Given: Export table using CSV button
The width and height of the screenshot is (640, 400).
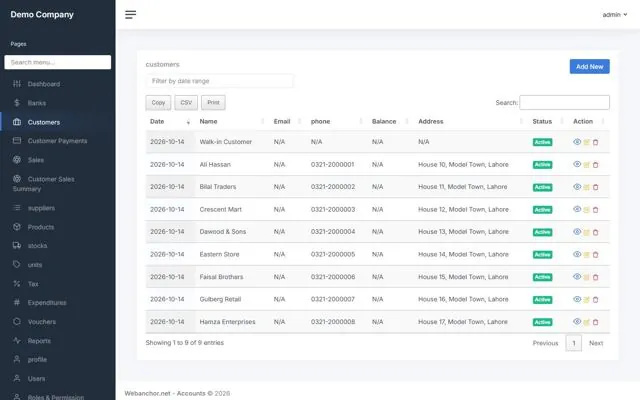Looking at the screenshot, I should (x=186, y=102).
